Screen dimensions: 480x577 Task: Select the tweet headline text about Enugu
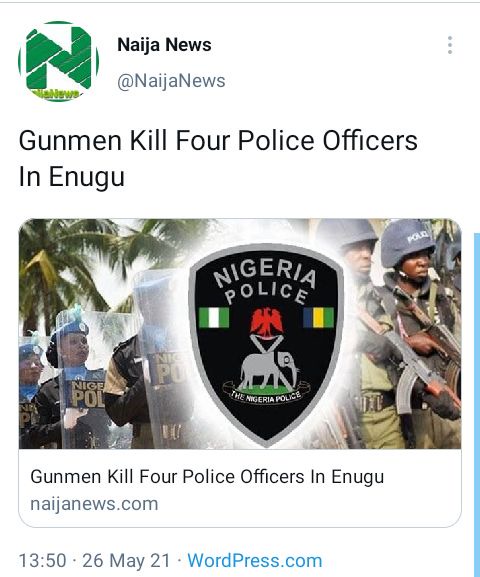tap(218, 158)
